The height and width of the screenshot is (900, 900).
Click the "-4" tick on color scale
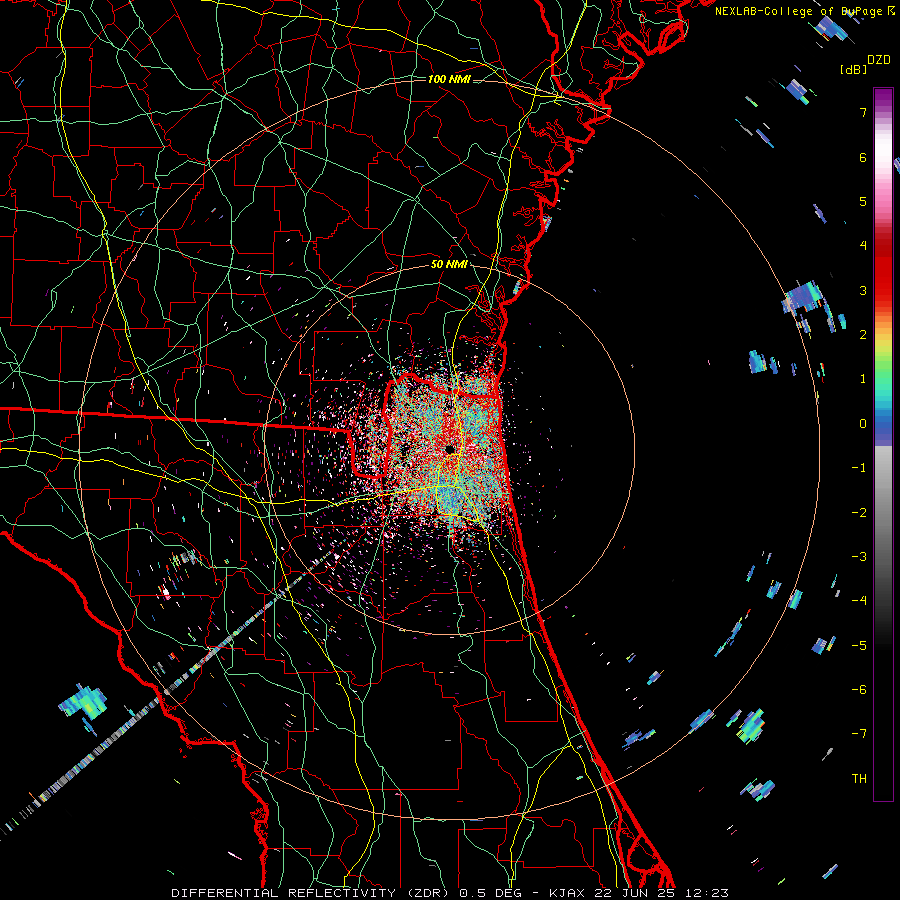click(x=859, y=601)
